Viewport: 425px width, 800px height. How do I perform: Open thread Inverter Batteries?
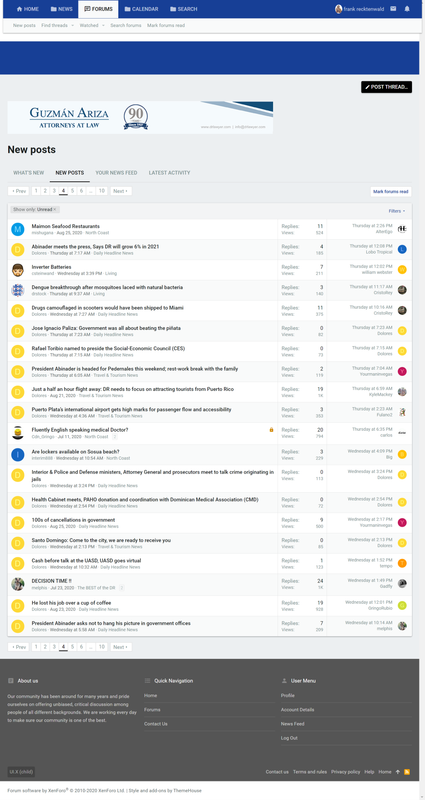point(52,267)
